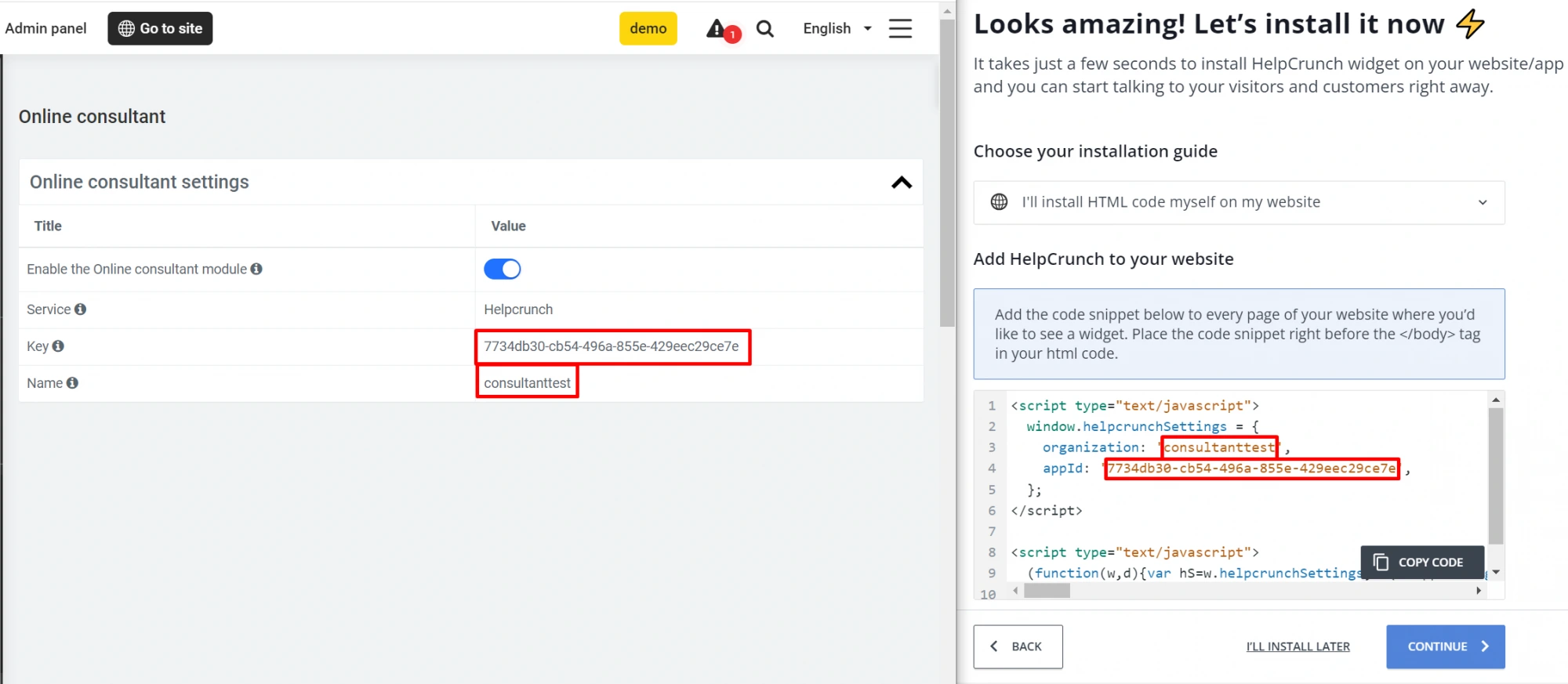Open the English language dropdown

pos(837,29)
